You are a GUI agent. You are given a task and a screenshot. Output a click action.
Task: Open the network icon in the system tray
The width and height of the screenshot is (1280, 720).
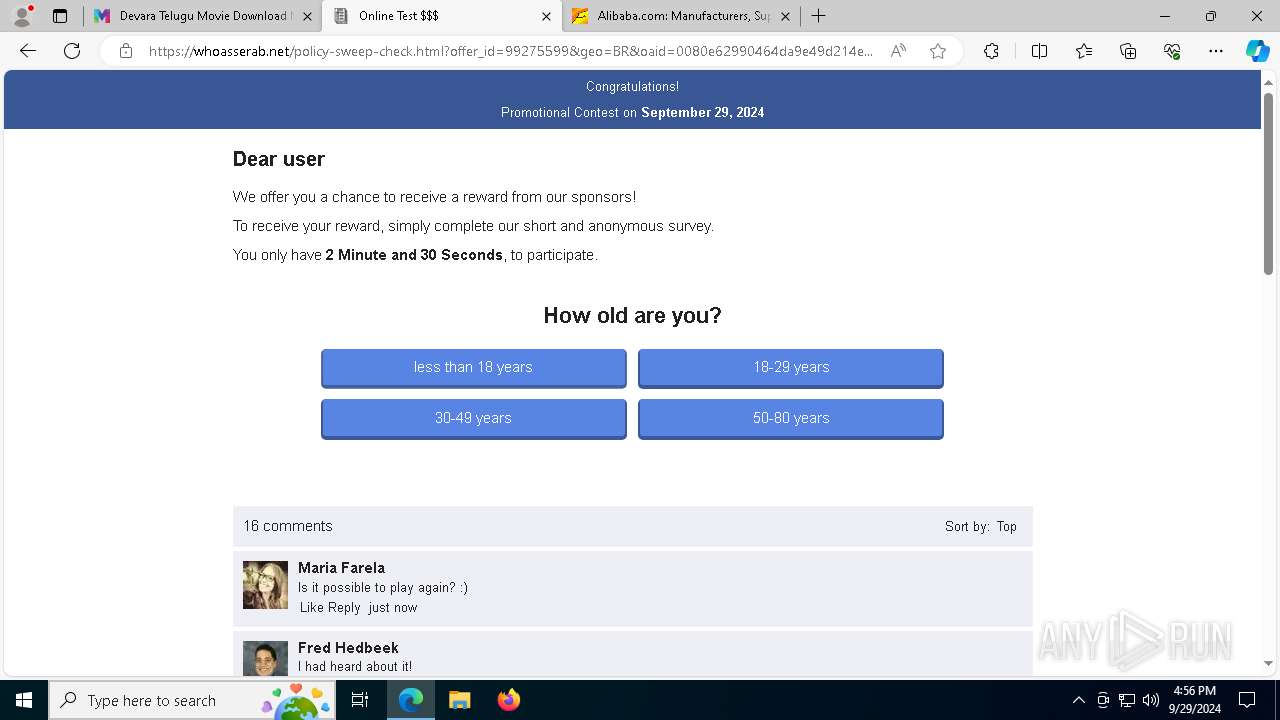[x=1127, y=700]
